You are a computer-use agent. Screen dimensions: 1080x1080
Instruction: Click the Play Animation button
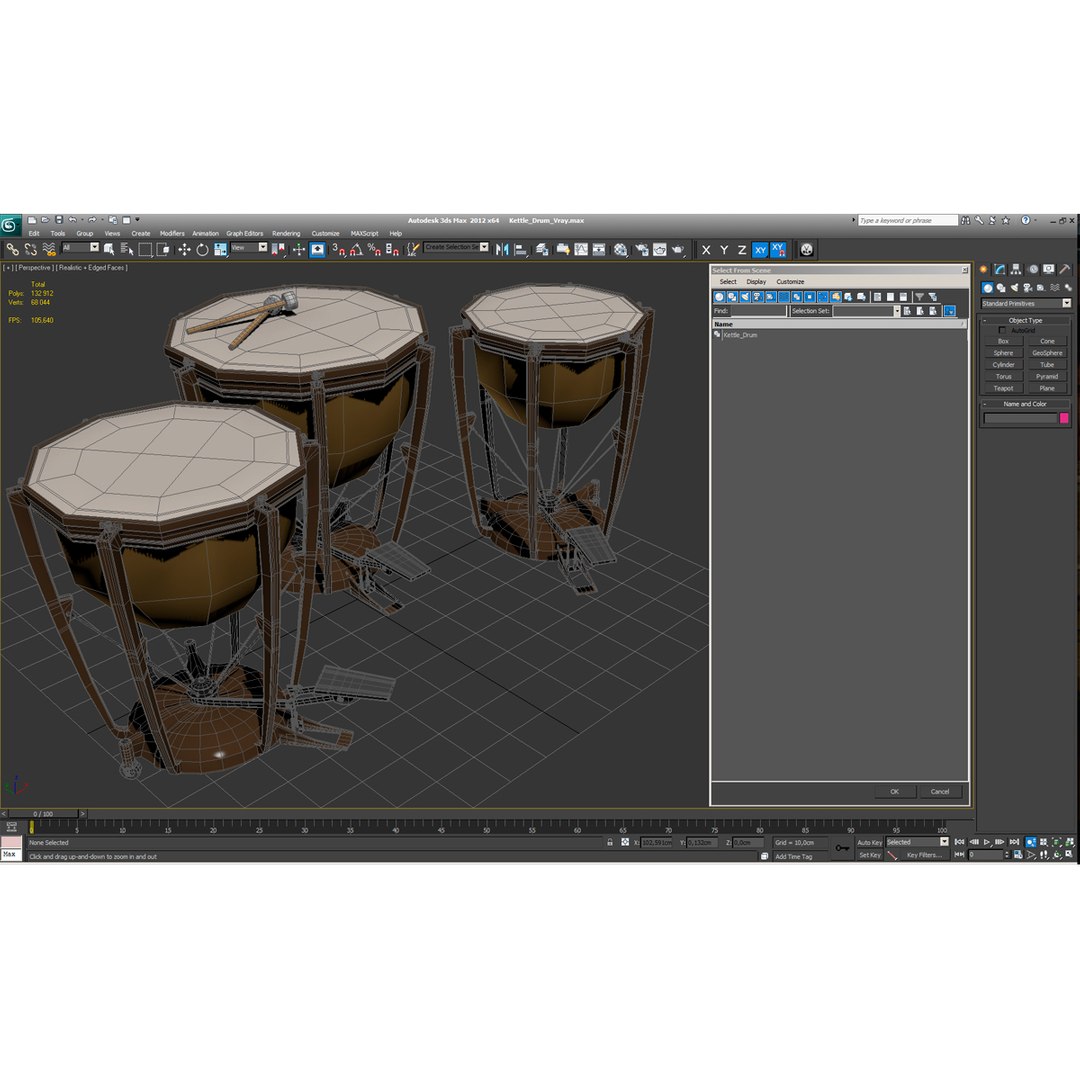(987, 842)
